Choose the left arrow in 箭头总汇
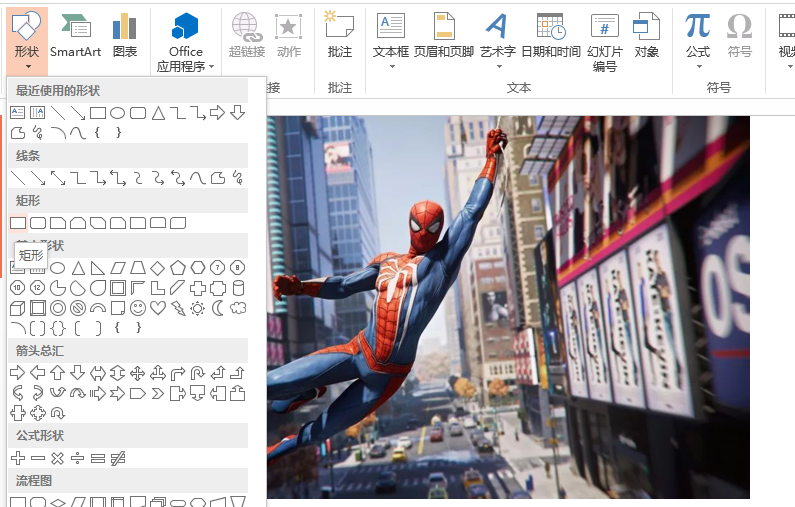Viewport: 795px width, 507px height. tap(38, 373)
